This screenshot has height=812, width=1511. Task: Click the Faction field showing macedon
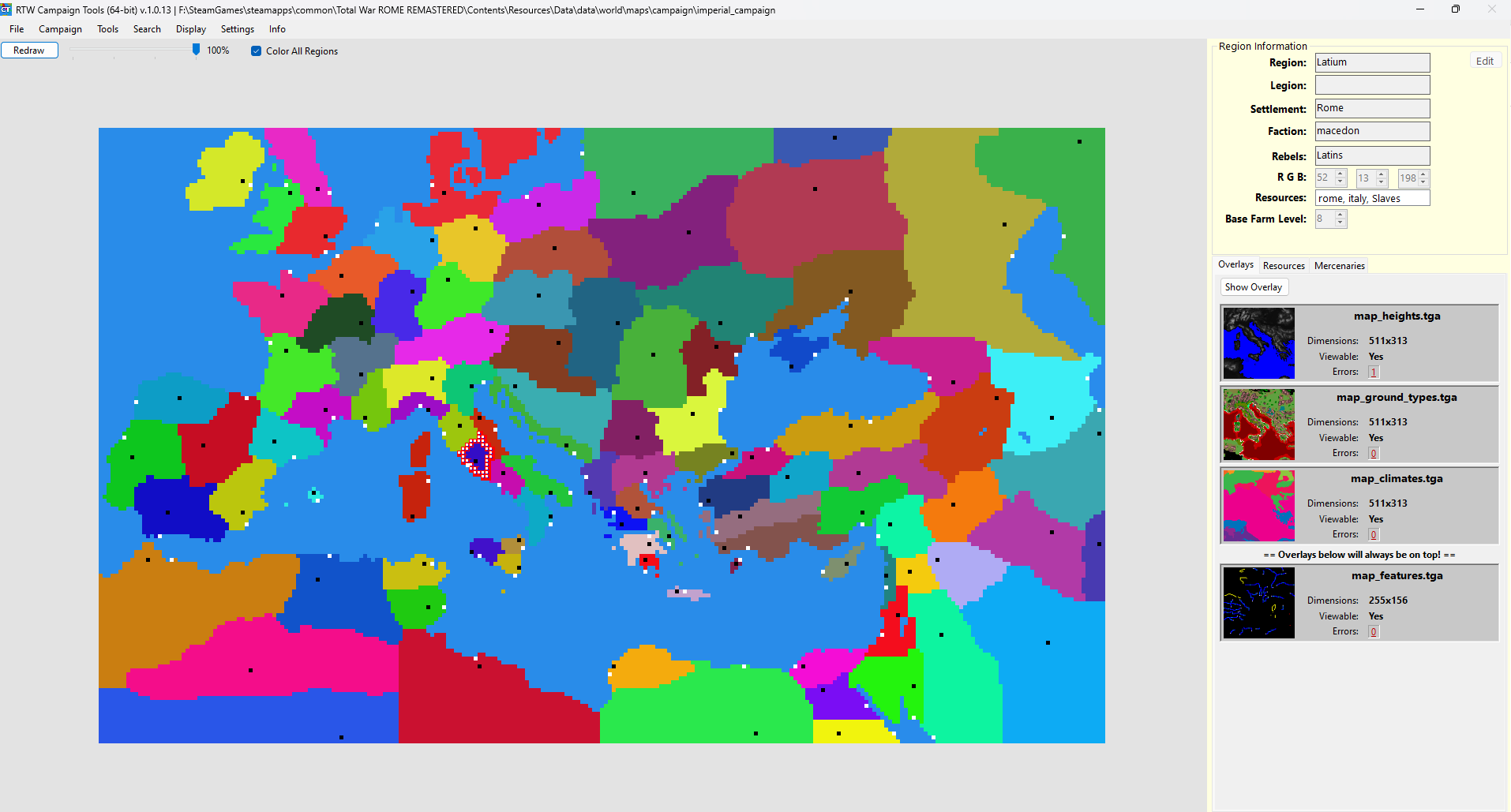click(1372, 131)
